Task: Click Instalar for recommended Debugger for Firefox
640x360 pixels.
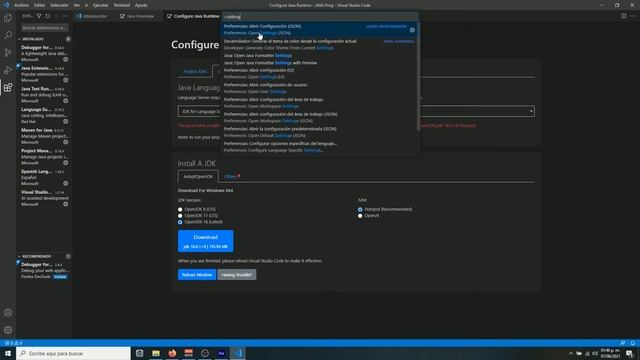Action: (x=60, y=277)
